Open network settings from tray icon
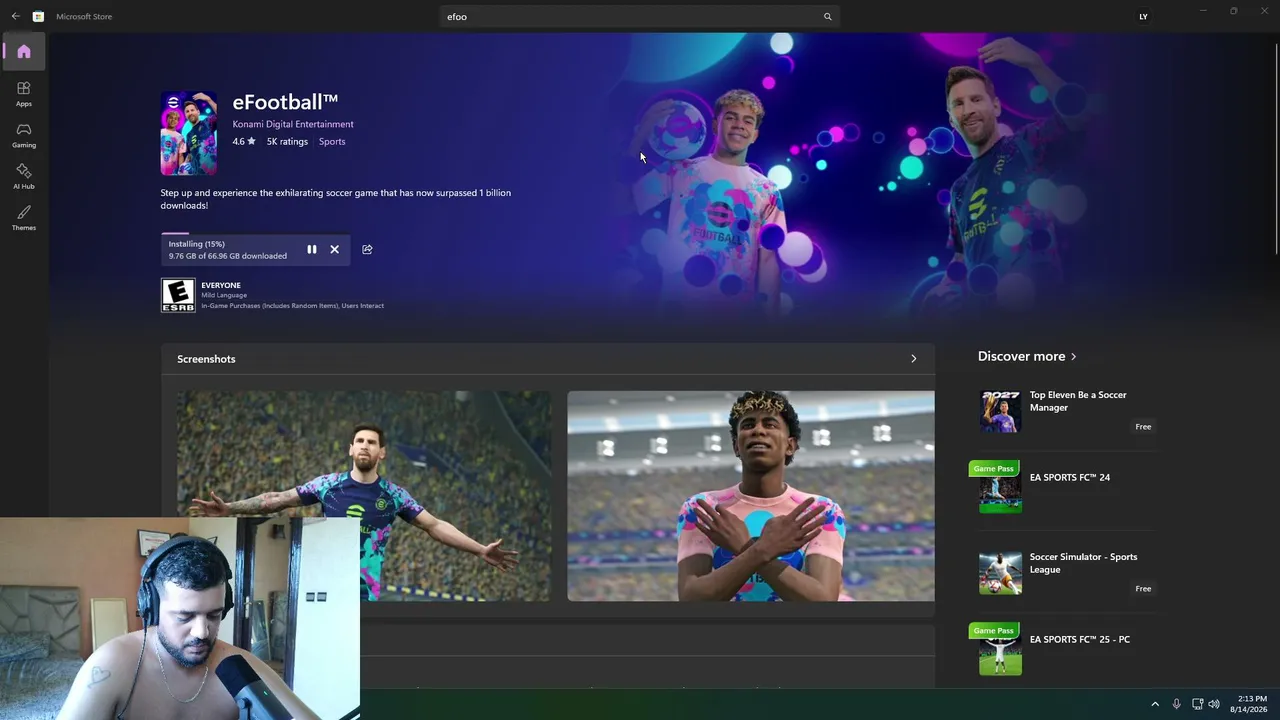The width and height of the screenshot is (1280, 720). coord(1197,704)
